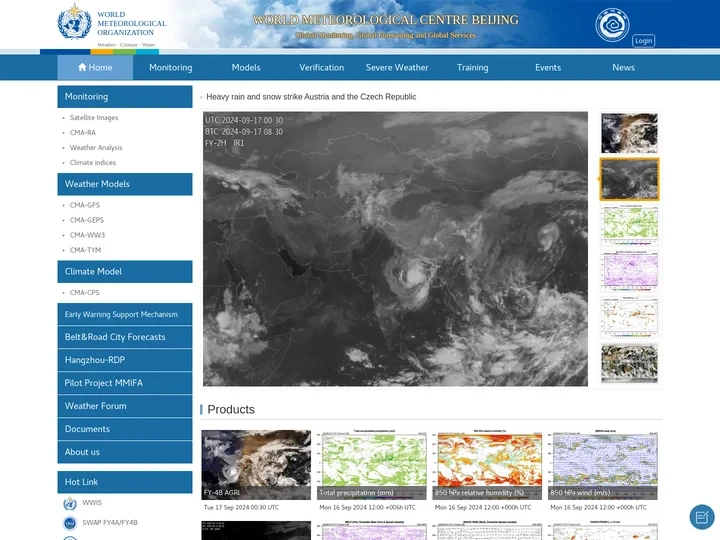Click the WWIS hot link text

pyautogui.click(x=92, y=503)
